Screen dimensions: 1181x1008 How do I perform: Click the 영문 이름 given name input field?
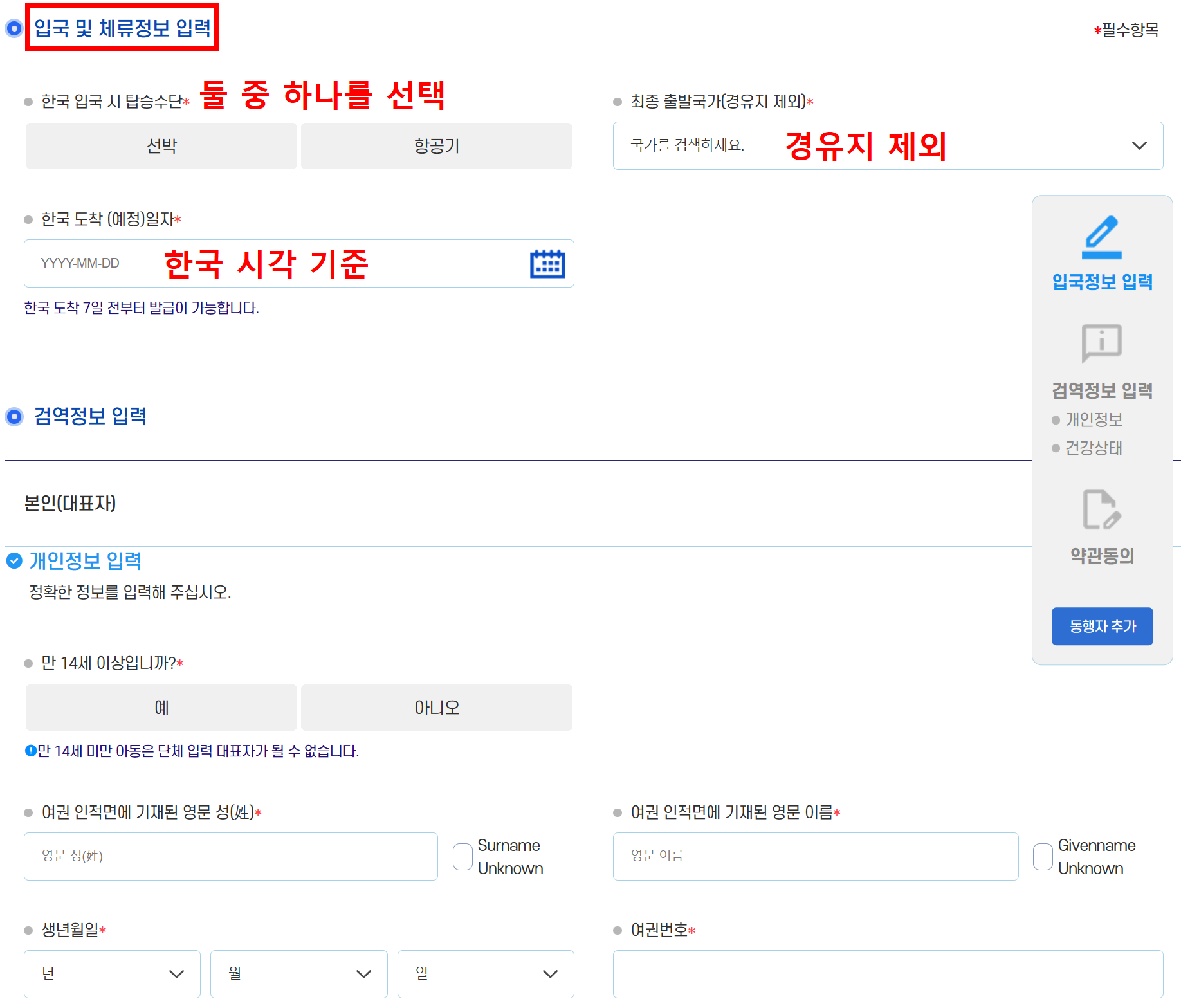[816, 857]
